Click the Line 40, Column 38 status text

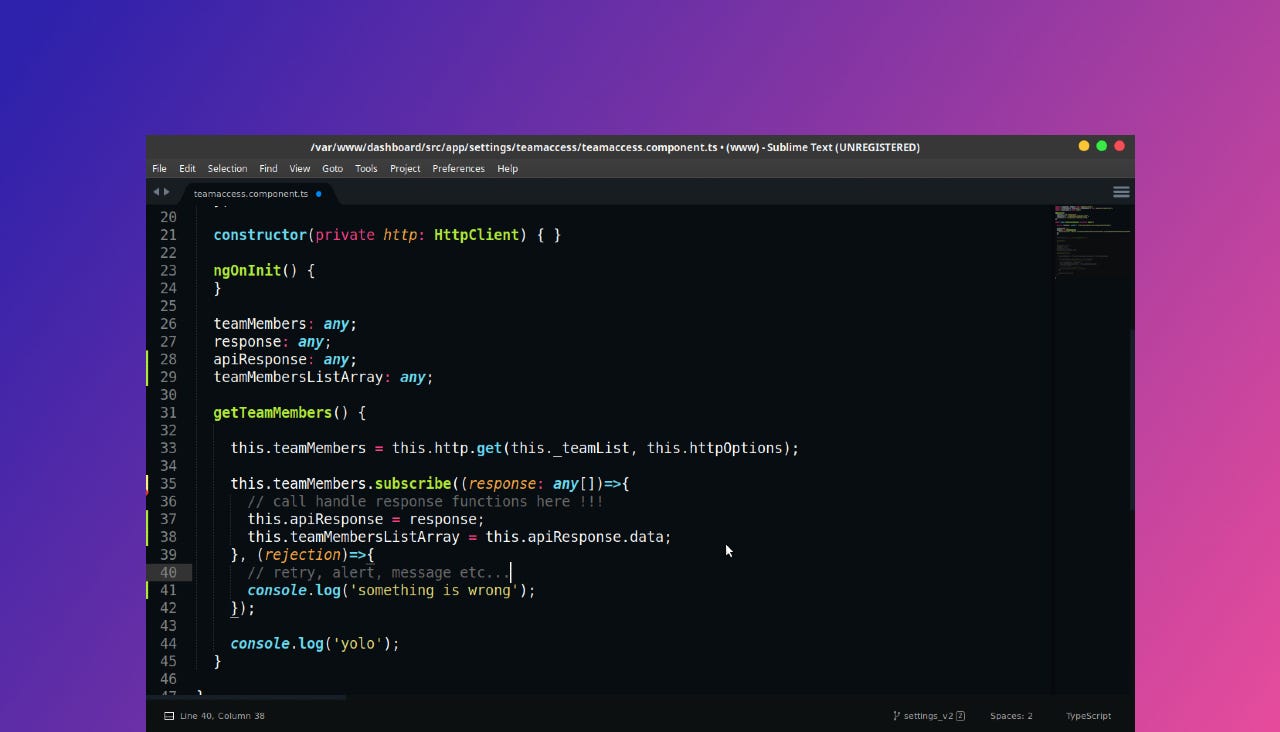point(222,716)
